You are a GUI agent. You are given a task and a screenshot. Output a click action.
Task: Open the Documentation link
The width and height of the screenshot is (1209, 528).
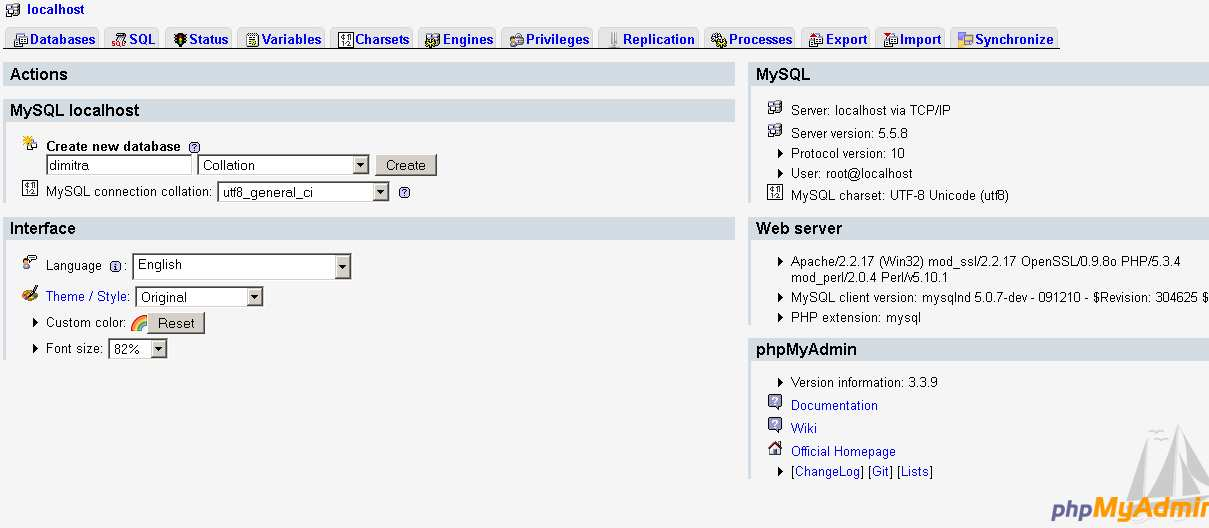pyautogui.click(x=834, y=406)
